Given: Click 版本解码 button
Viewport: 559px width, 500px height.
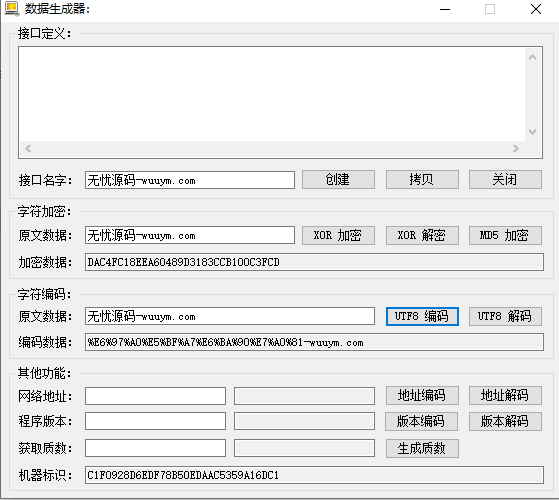Looking at the screenshot, I should tap(505, 421).
